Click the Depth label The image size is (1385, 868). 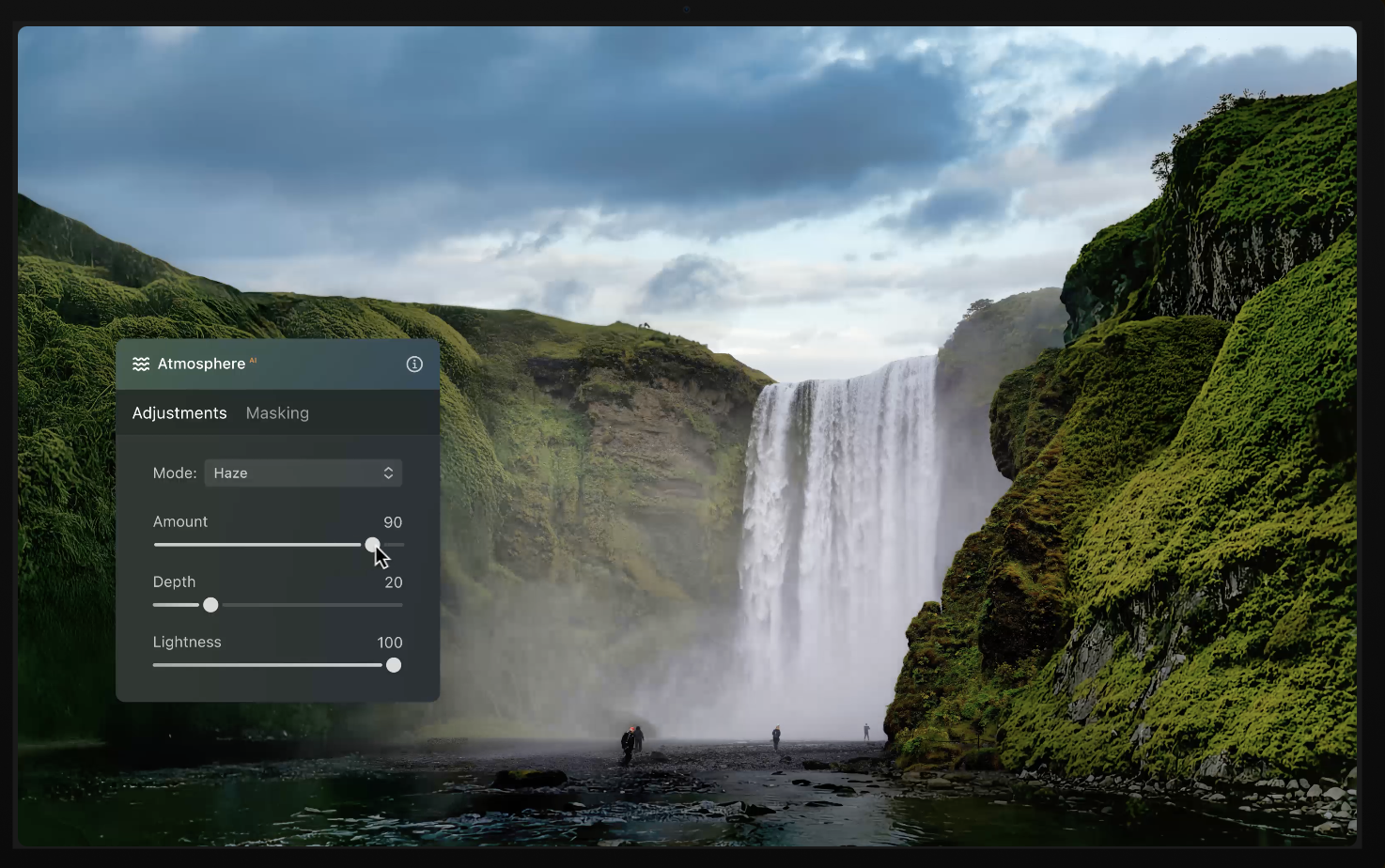[x=175, y=582]
